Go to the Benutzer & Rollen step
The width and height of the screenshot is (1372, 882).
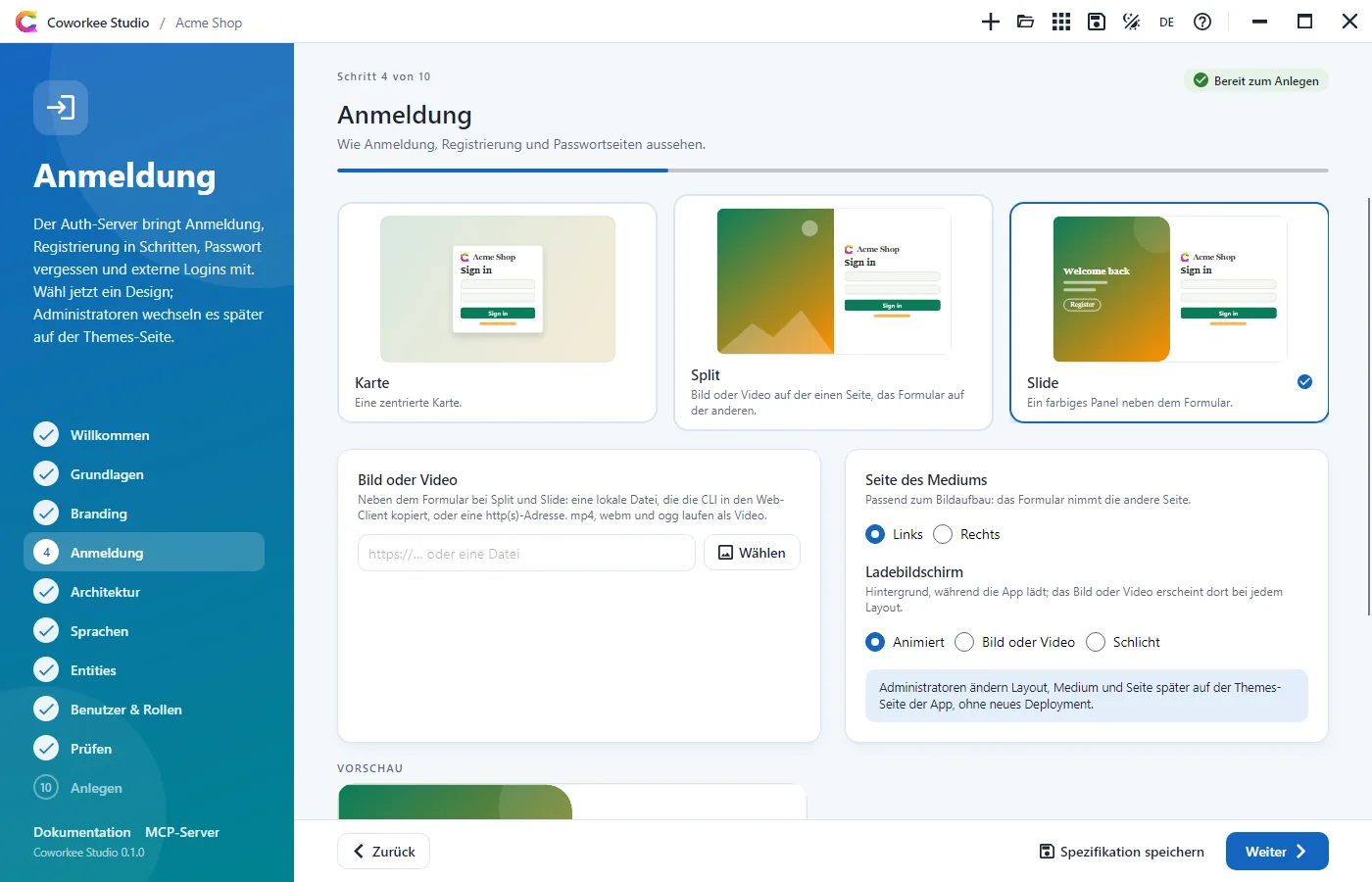point(144,709)
